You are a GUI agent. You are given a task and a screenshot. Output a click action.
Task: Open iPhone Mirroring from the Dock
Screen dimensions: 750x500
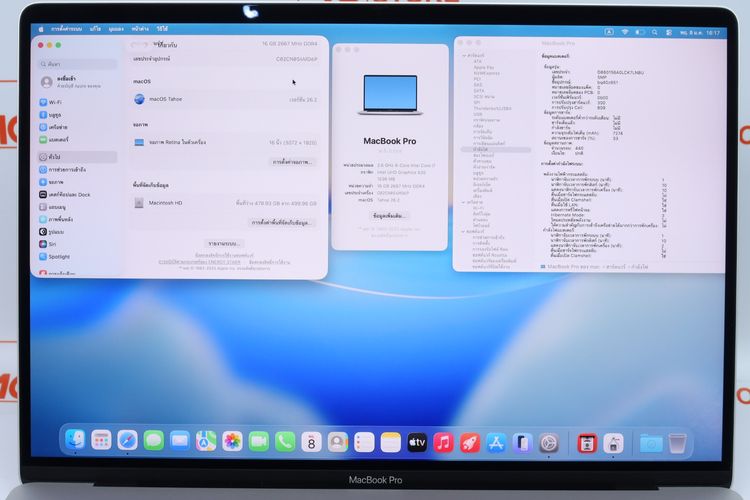pyautogui.click(x=522, y=444)
